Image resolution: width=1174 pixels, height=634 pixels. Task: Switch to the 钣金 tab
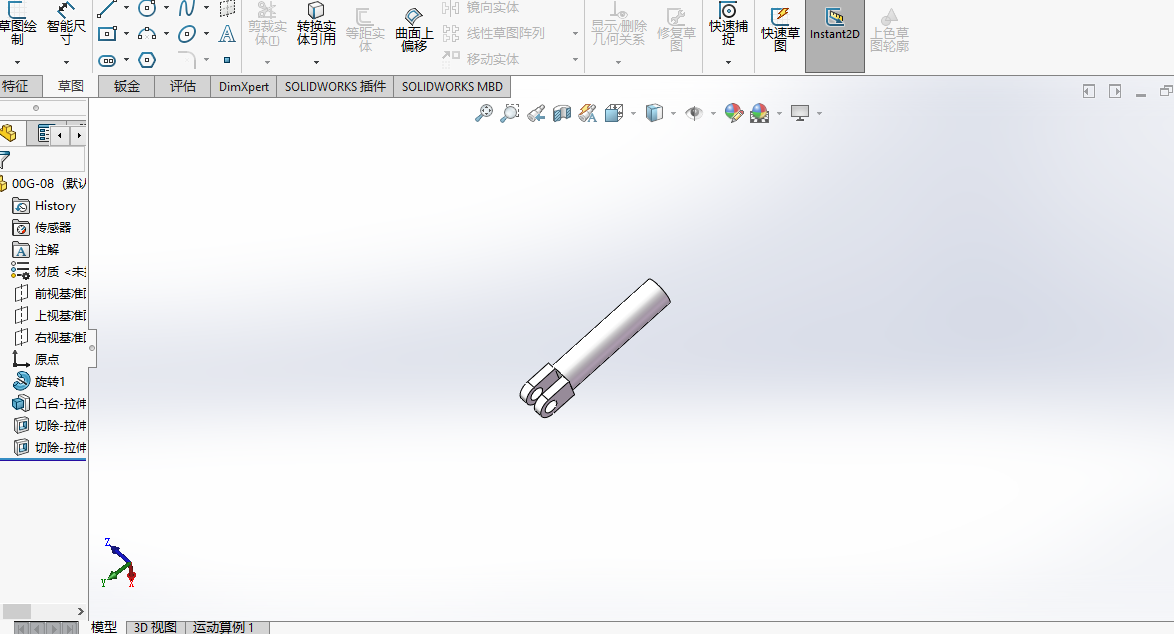tap(127, 86)
